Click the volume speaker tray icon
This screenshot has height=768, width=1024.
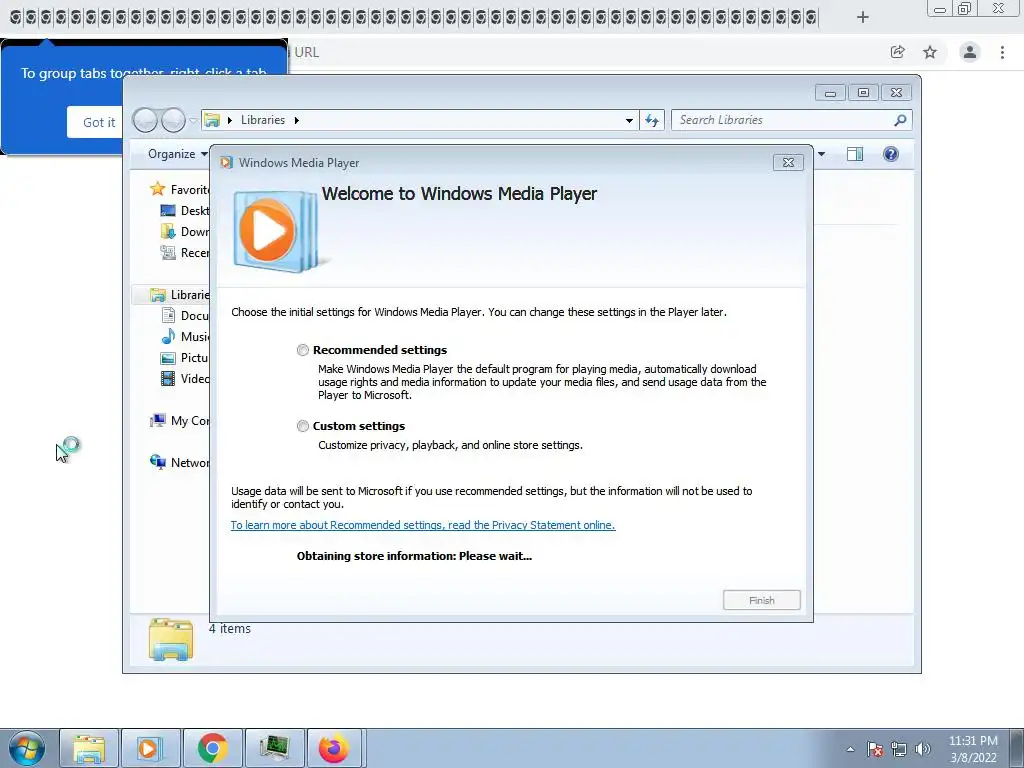923,749
